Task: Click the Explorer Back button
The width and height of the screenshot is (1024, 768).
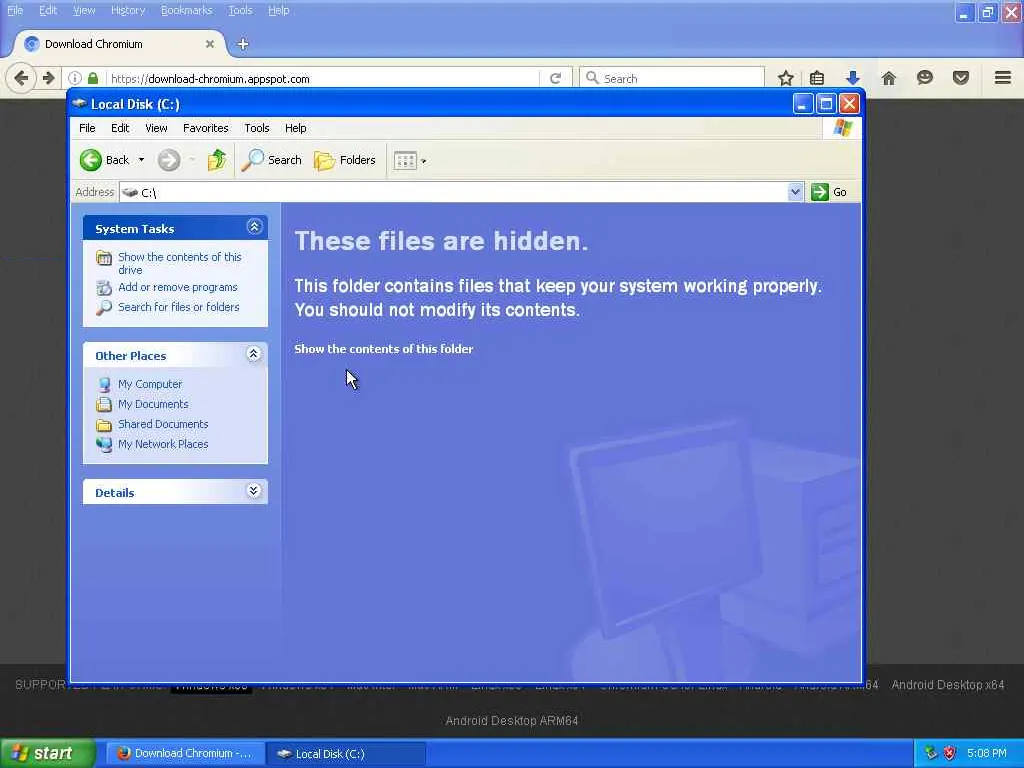Action: click(104, 160)
